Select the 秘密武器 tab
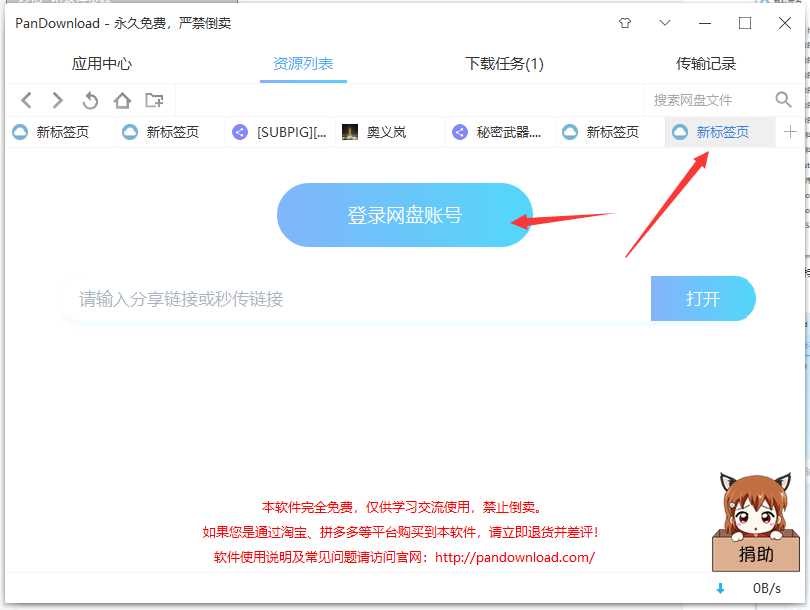Image resolution: width=810 pixels, height=610 pixels. pyautogui.click(x=501, y=132)
